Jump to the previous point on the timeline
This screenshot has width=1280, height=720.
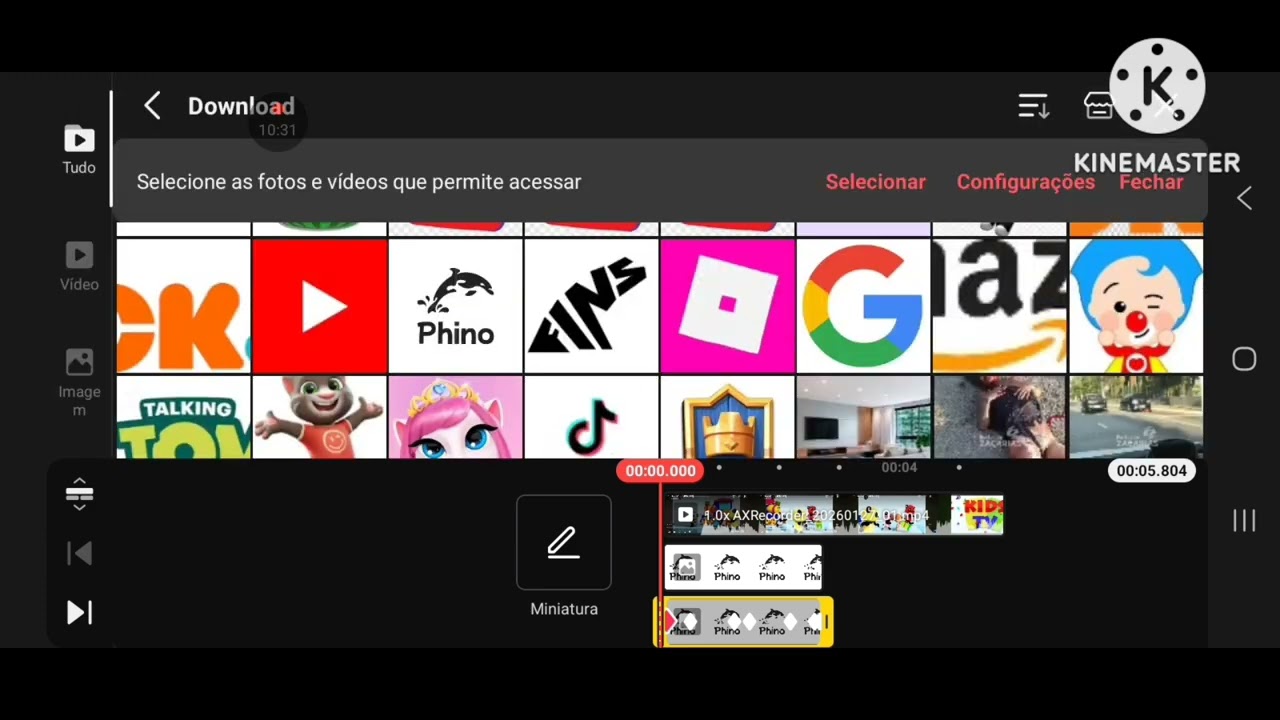pyautogui.click(x=79, y=554)
